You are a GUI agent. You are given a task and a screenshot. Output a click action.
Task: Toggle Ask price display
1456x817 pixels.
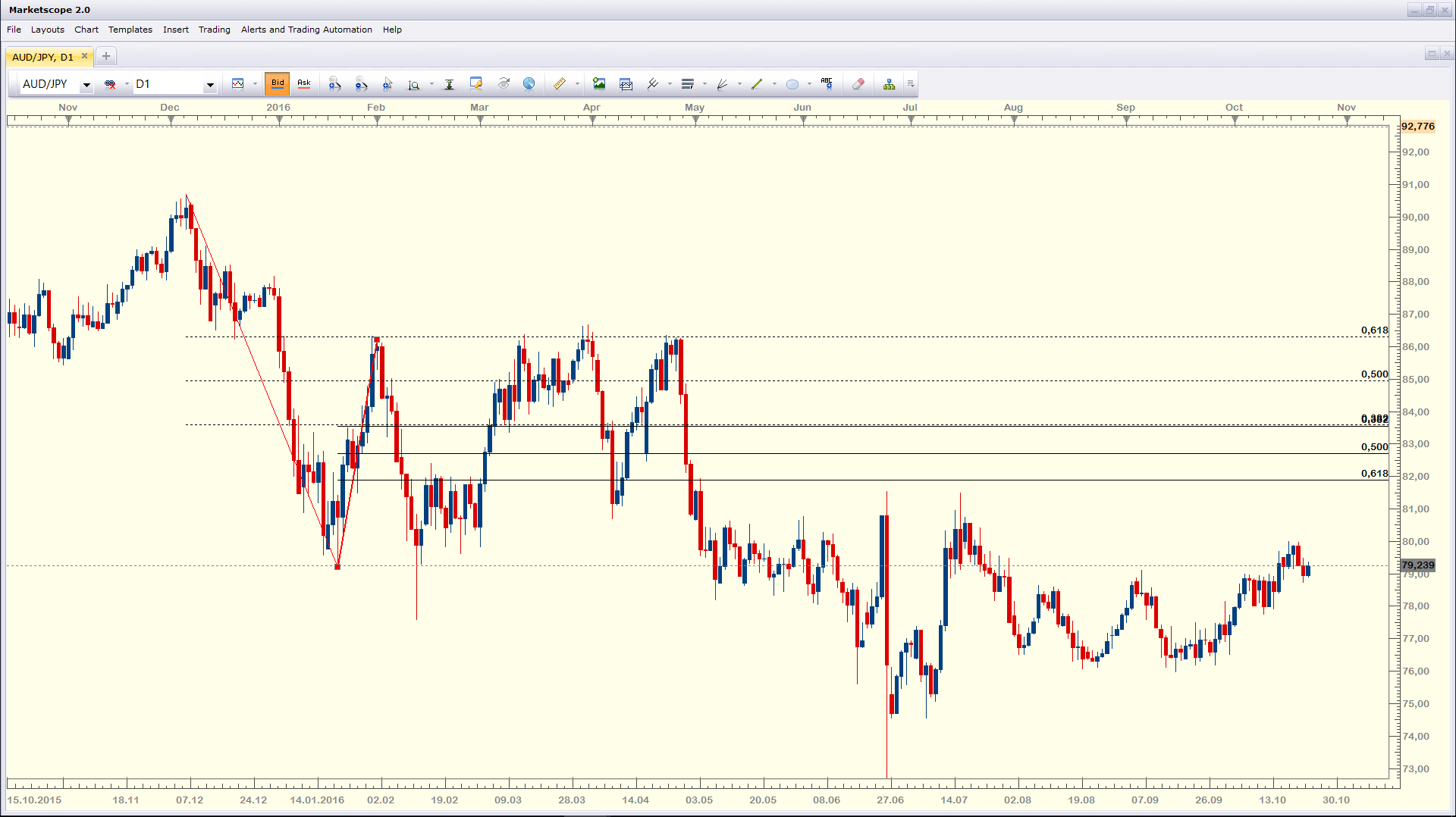(x=304, y=84)
